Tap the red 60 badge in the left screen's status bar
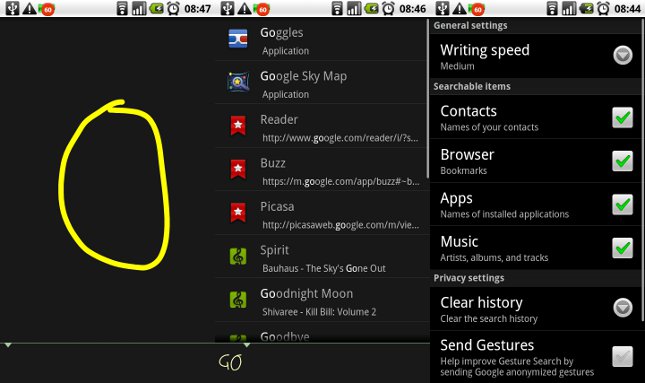This screenshot has width=645, height=383. (x=47, y=9)
